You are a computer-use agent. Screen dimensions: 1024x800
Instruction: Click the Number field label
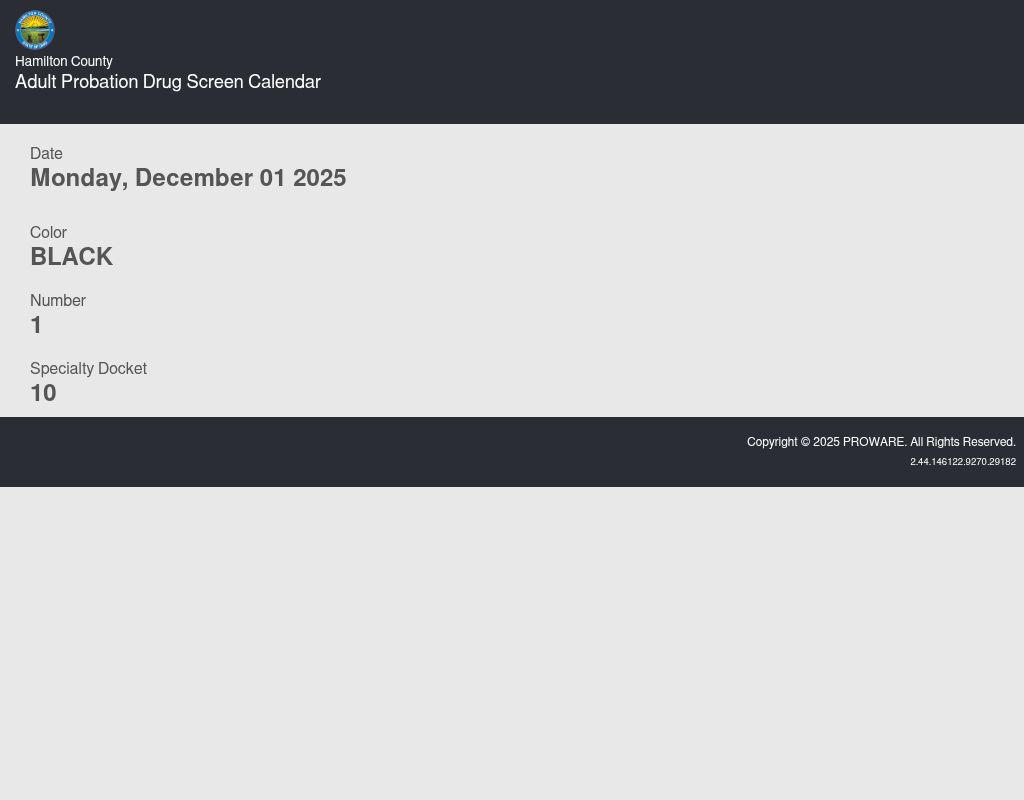pyautogui.click(x=58, y=301)
